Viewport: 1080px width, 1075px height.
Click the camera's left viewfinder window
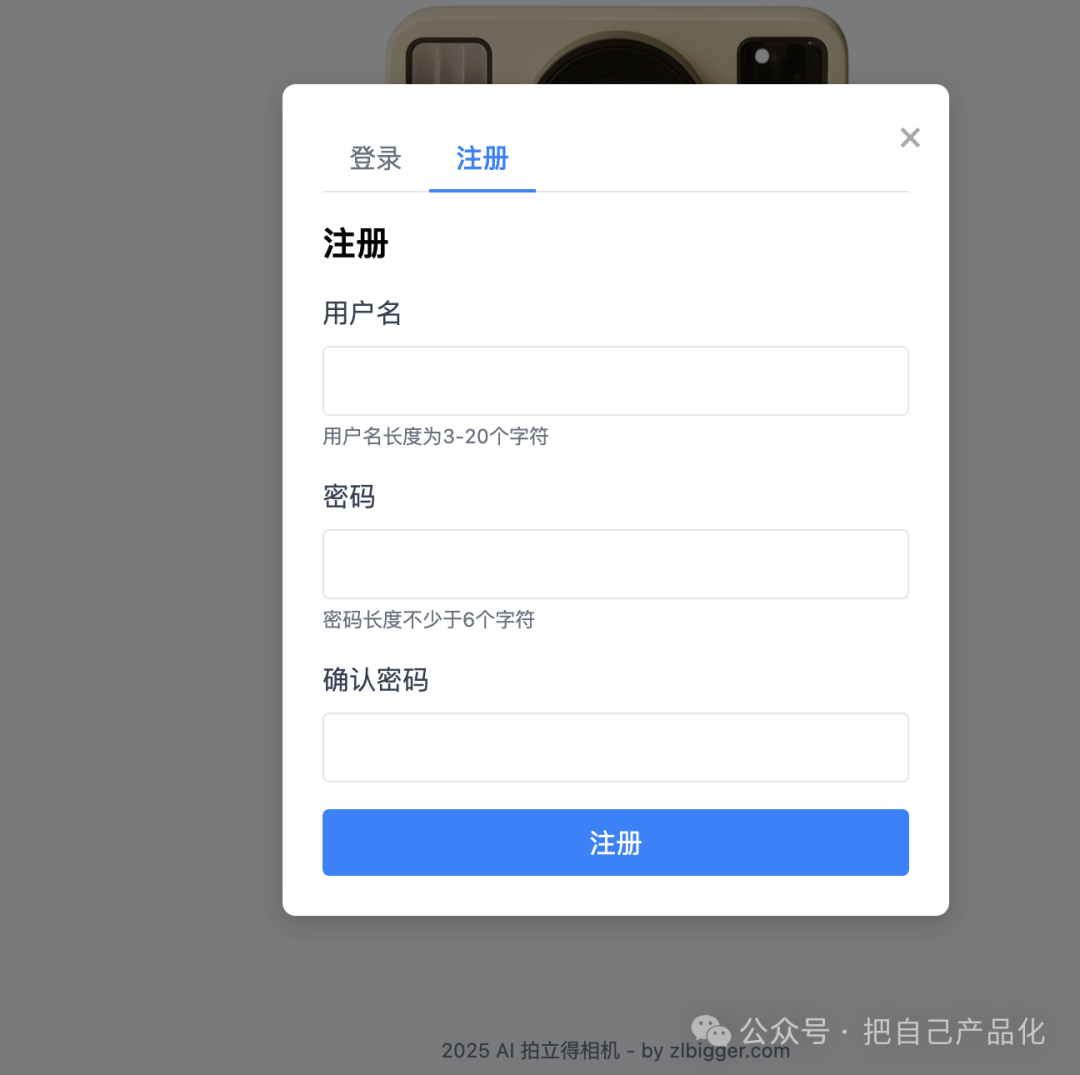tap(448, 62)
